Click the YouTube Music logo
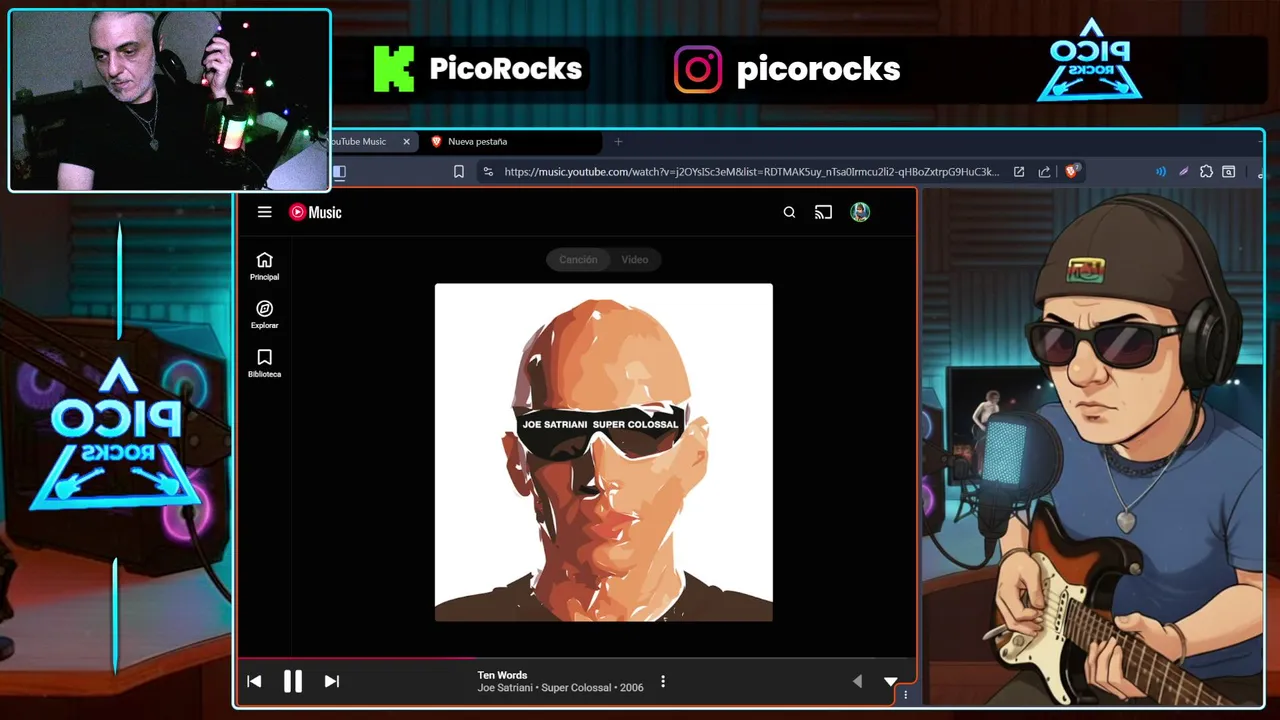The image size is (1280, 720). [x=316, y=212]
